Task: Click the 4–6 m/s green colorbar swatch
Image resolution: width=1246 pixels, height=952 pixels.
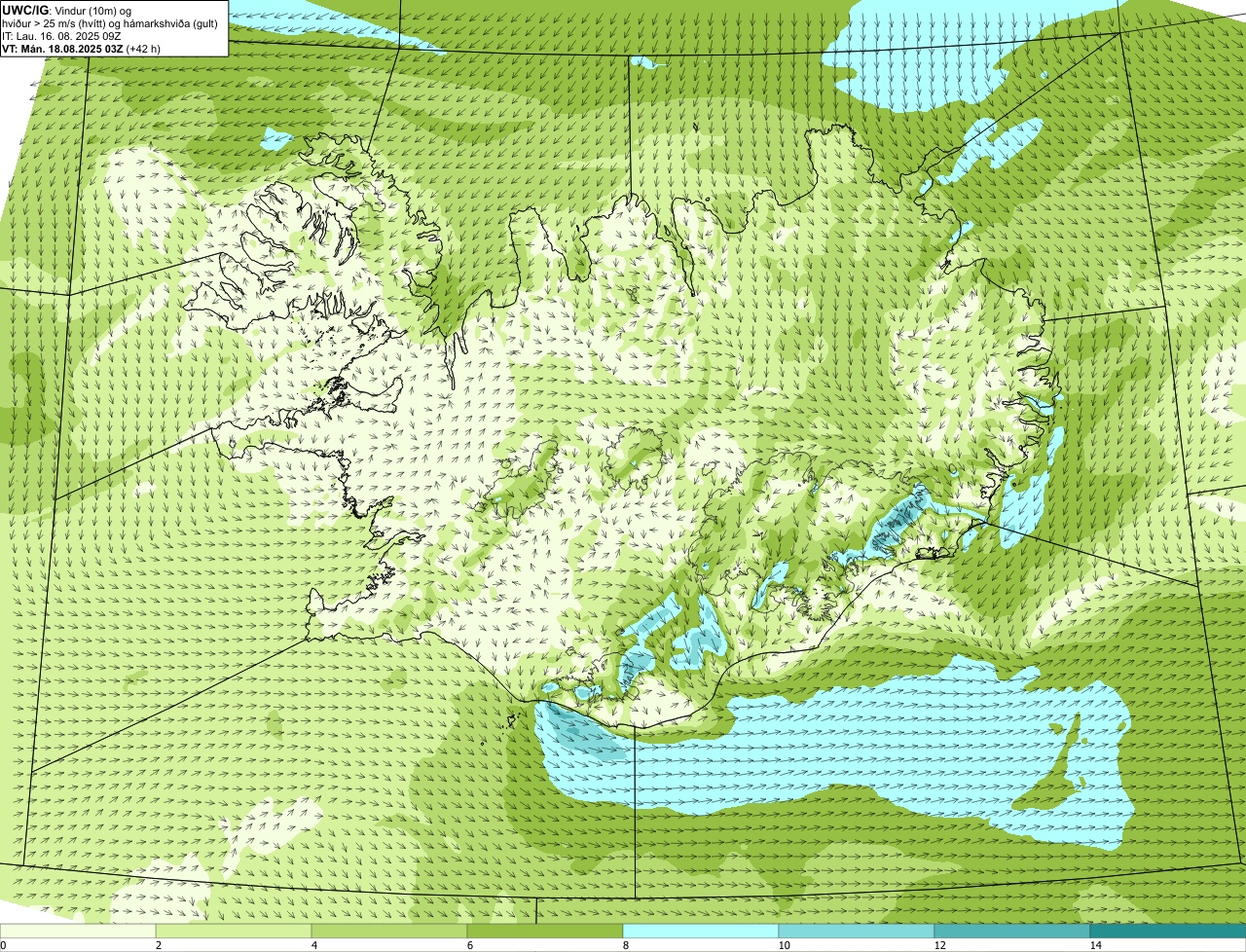Action: click(389, 931)
